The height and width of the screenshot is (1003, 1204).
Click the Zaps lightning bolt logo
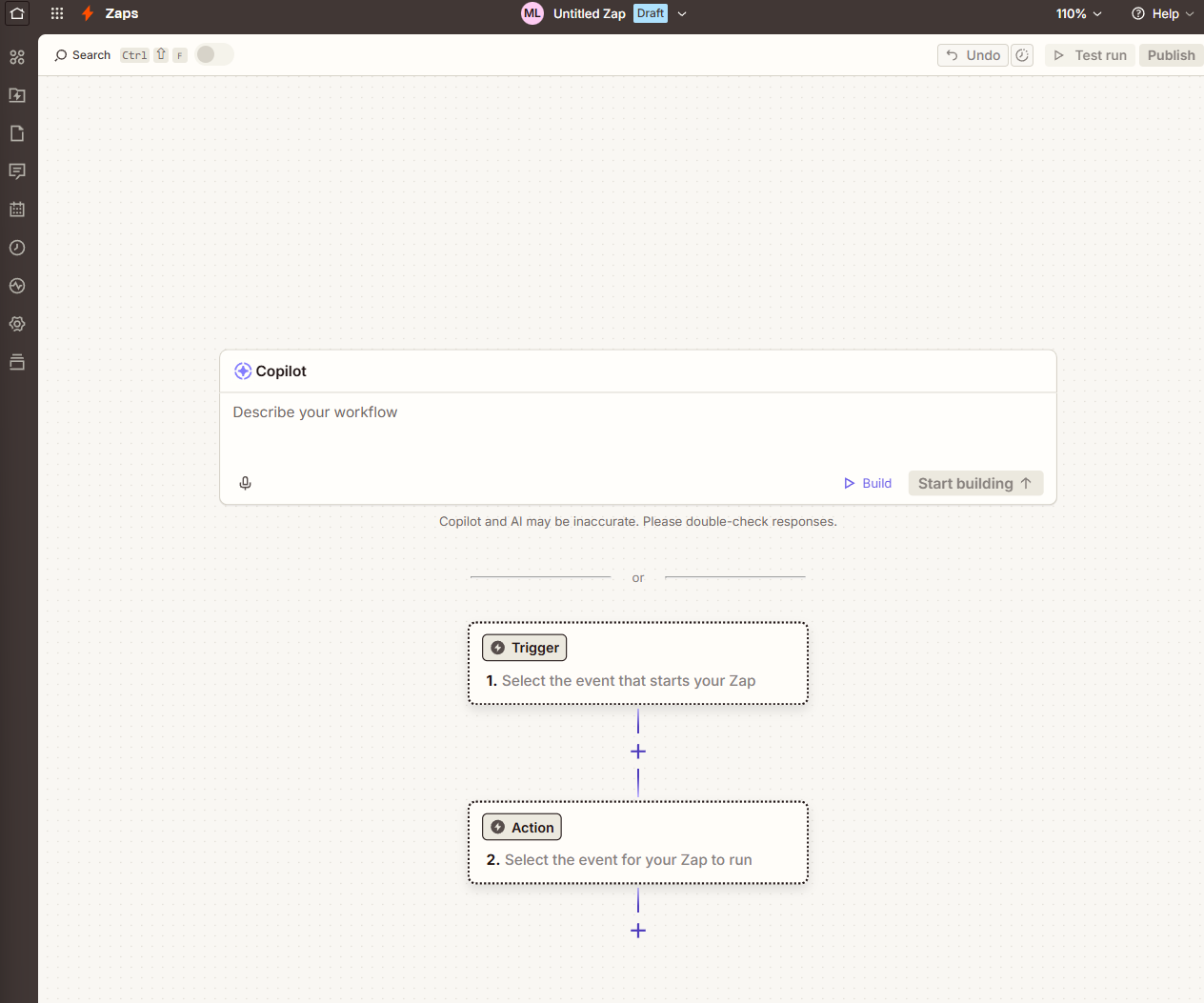[x=88, y=13]
